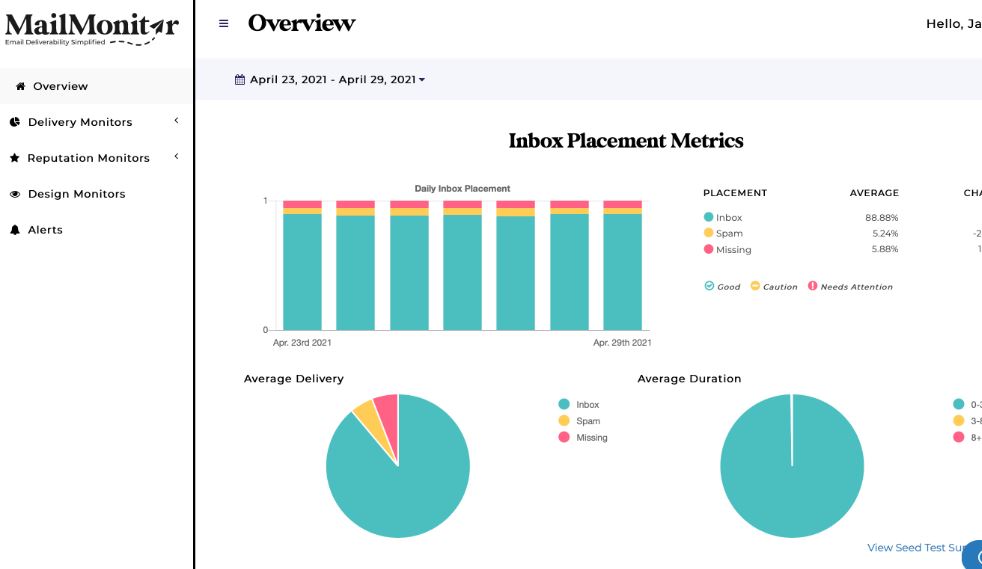This screenshot has width=982, height=569.
Task: Open the Overview menu item
Action: click(96, 86)
